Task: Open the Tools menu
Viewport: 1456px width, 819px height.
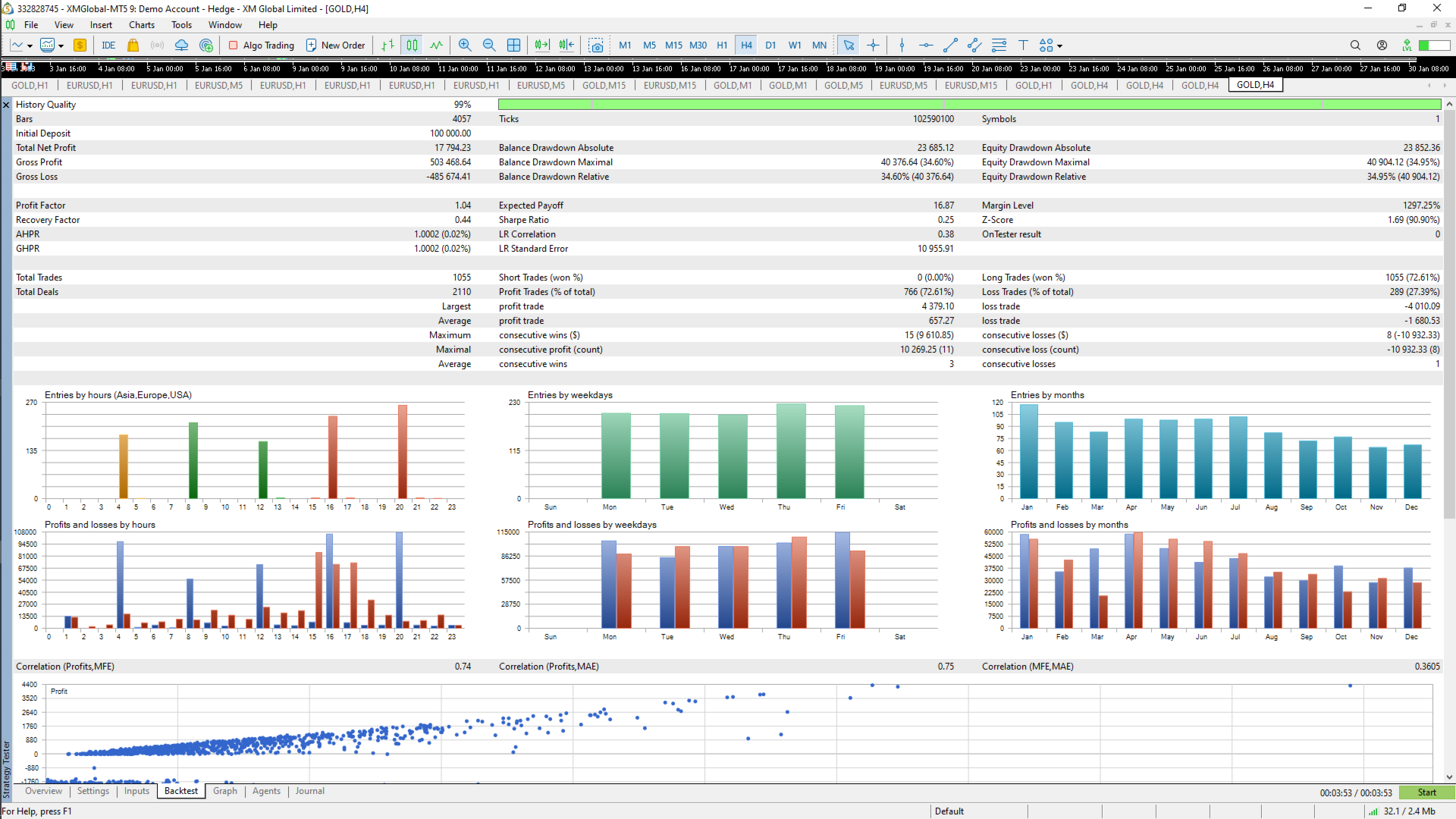Action: click(181, 25)
